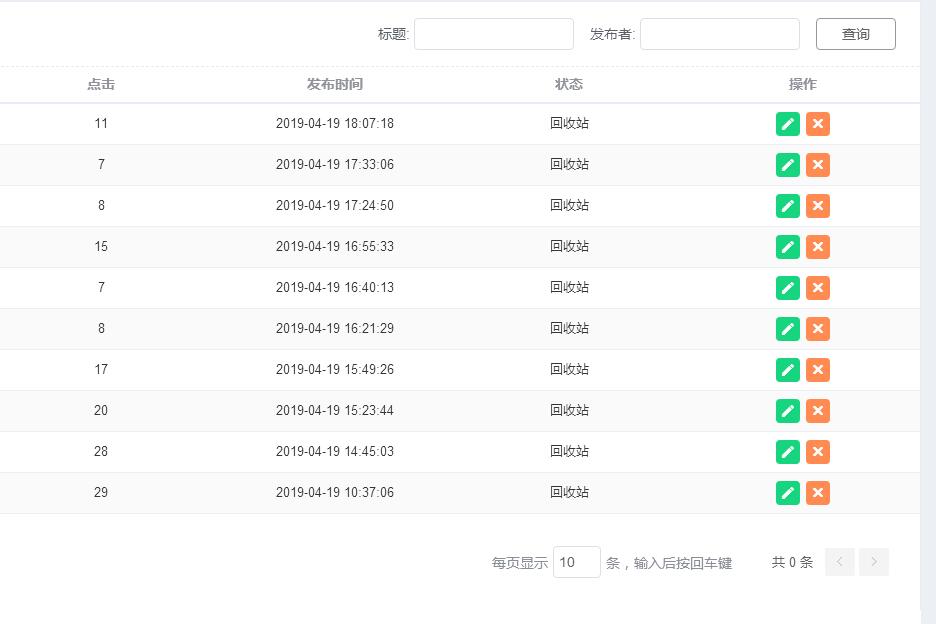
Task: Go to the next page arrow
Action: 874,562
